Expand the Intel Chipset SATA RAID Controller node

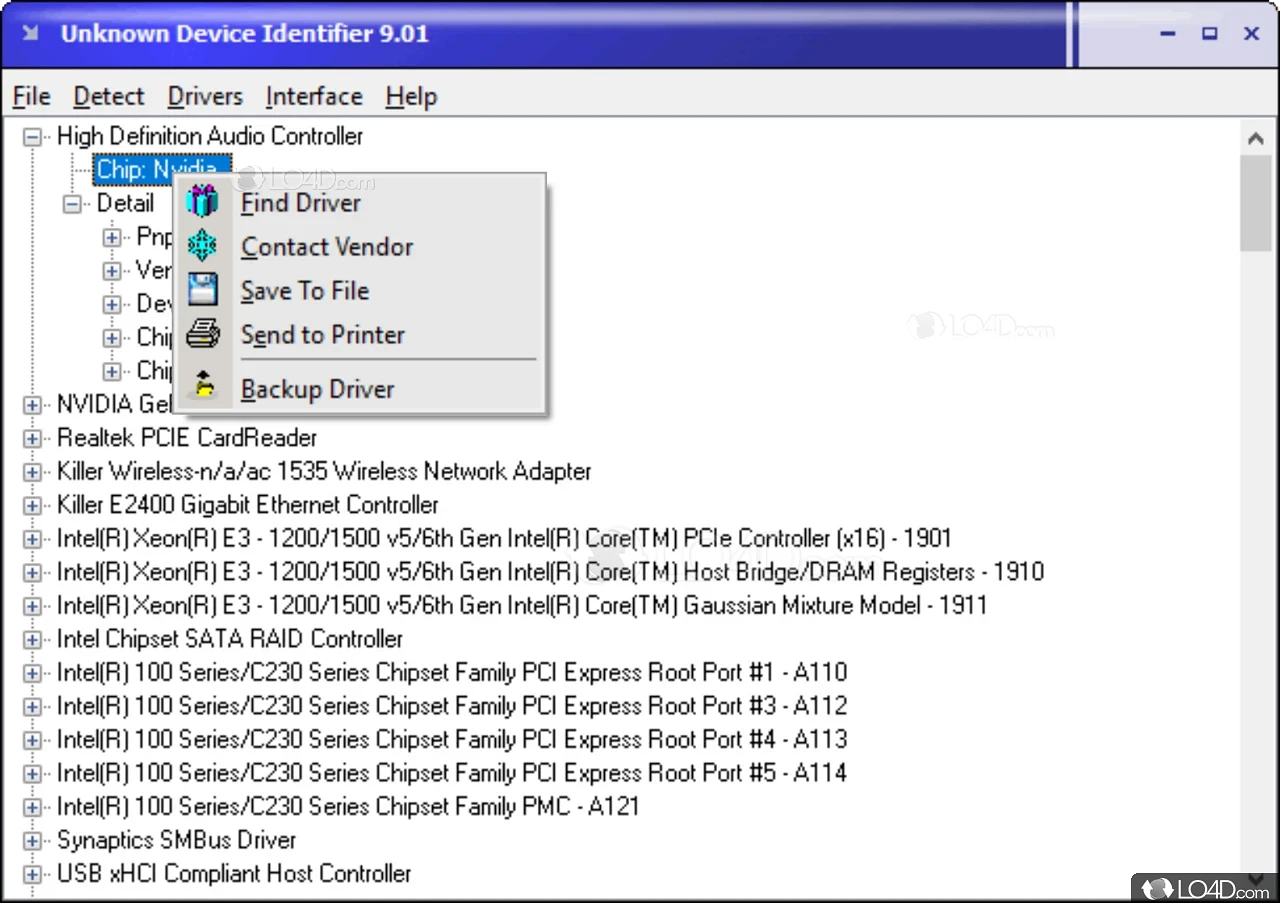32,639
